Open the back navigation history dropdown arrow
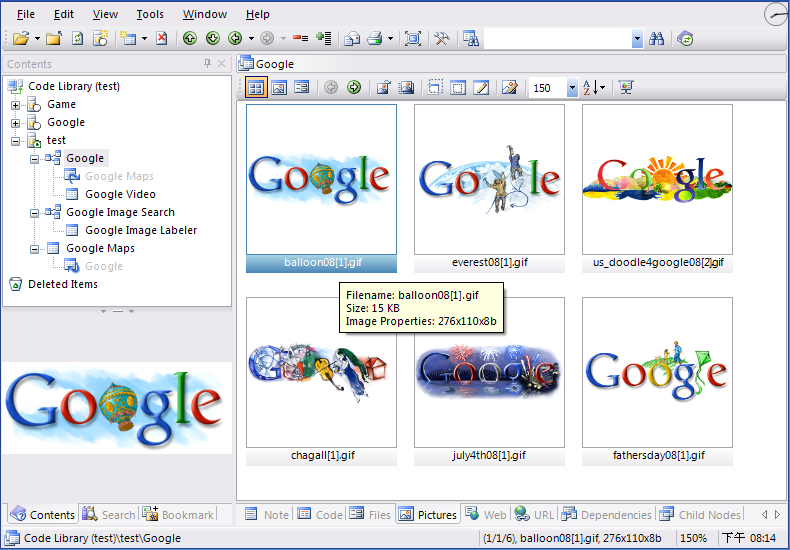The height and width of the screenshot is (550, 790). 251,38
